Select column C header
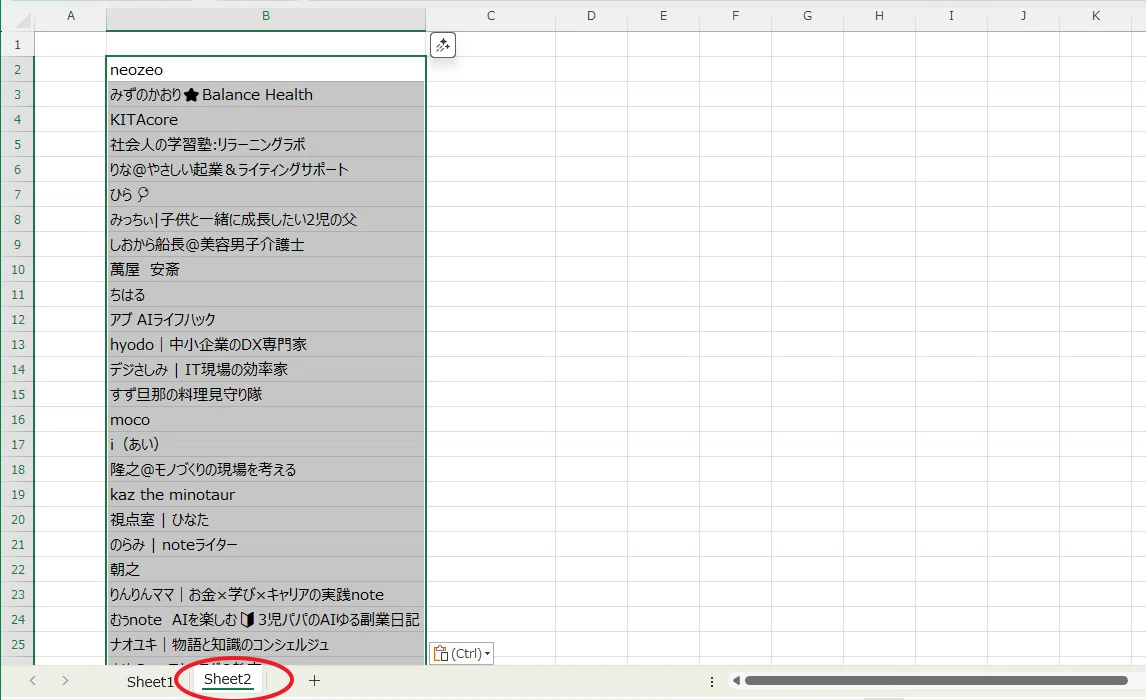Viewport: 1146px width, 700px height. [x=491, y=15]
